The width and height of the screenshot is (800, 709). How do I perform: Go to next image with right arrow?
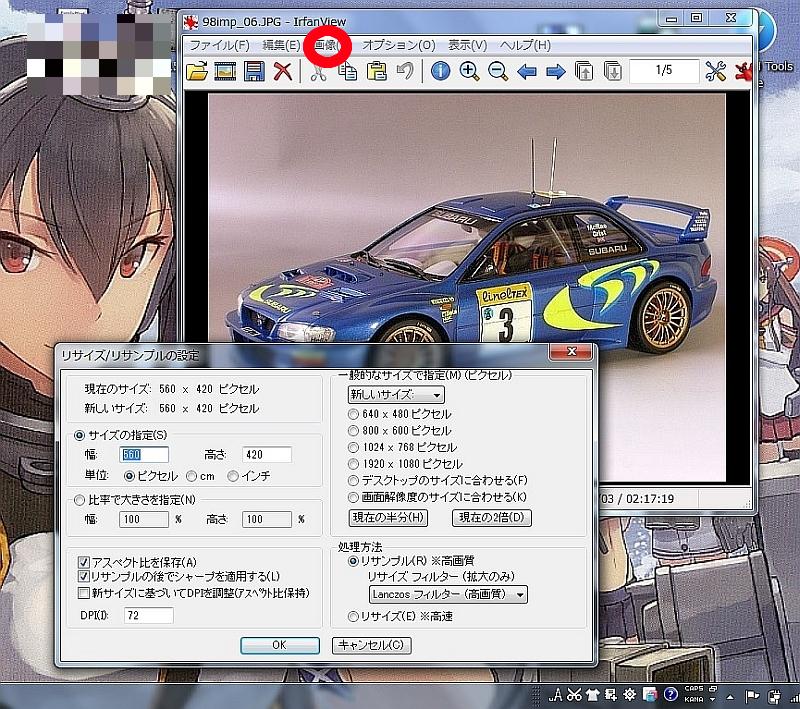556,71
